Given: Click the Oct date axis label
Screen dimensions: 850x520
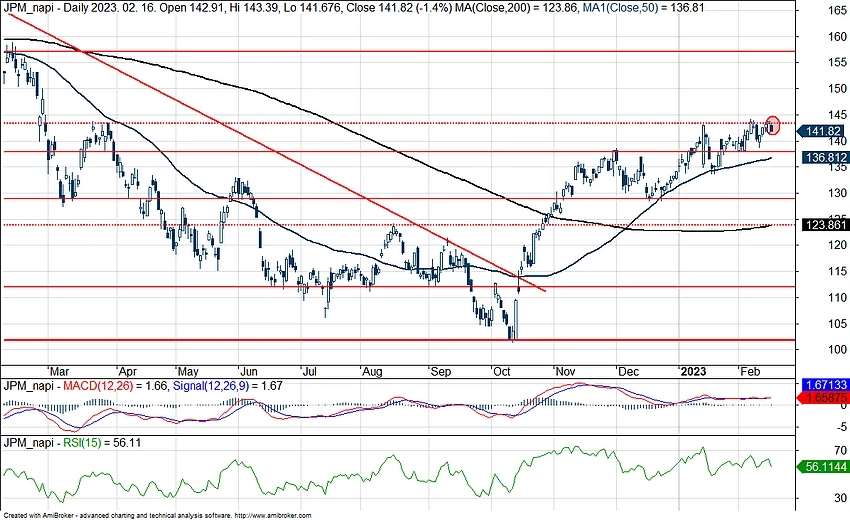Looking at the screenshot, I should click(x=502, y=371).
